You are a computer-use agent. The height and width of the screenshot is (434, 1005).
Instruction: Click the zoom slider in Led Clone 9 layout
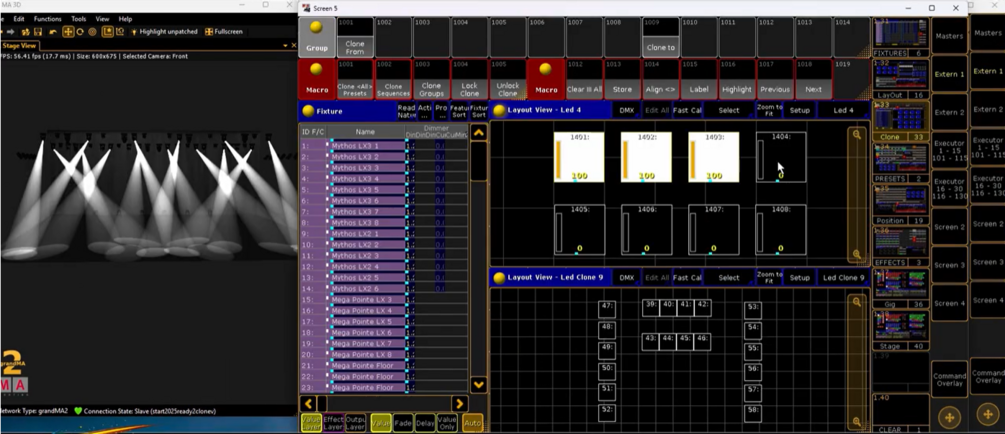(856, 362)
